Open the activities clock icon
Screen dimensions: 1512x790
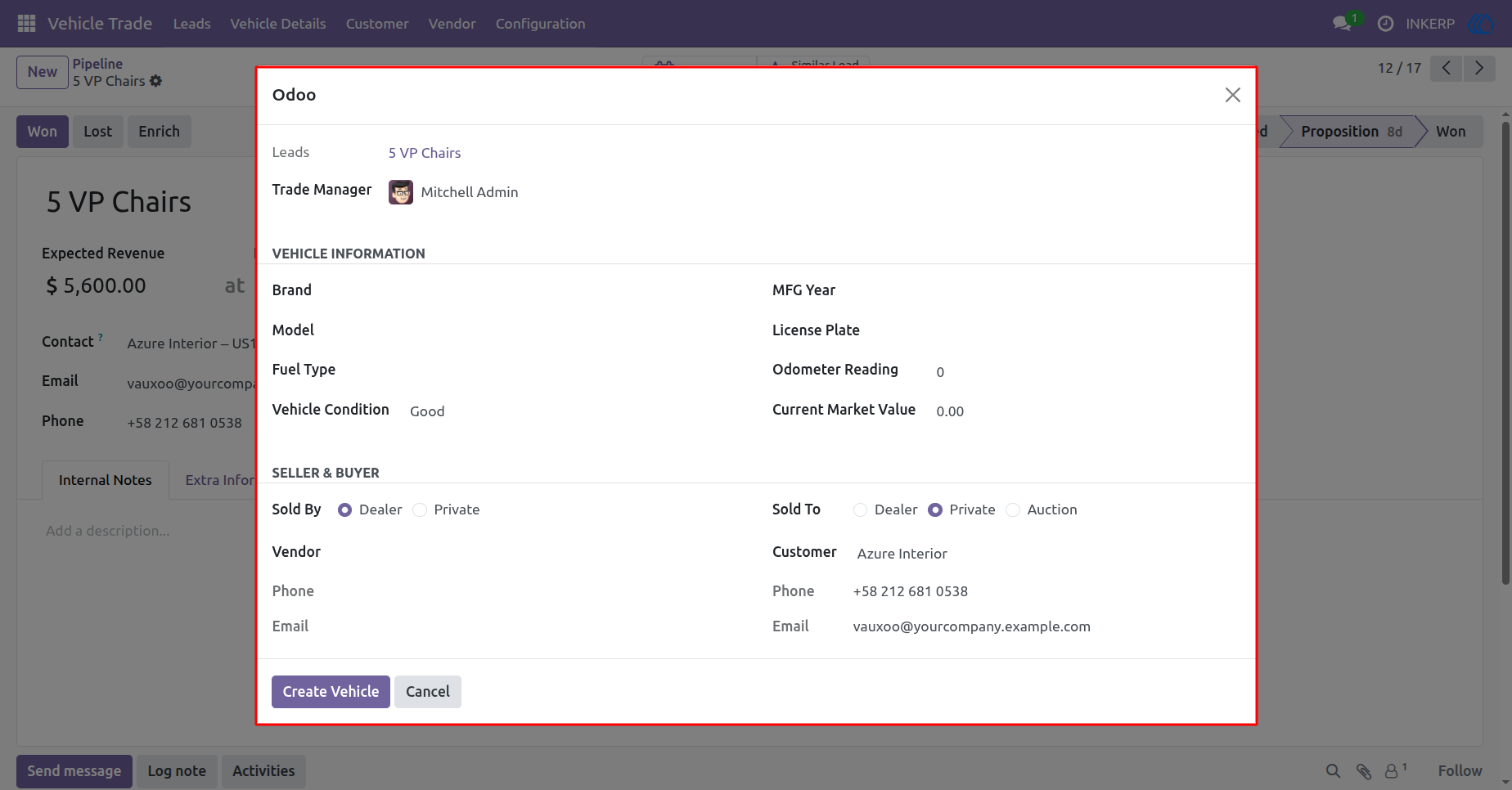(x=1385, y=24)
